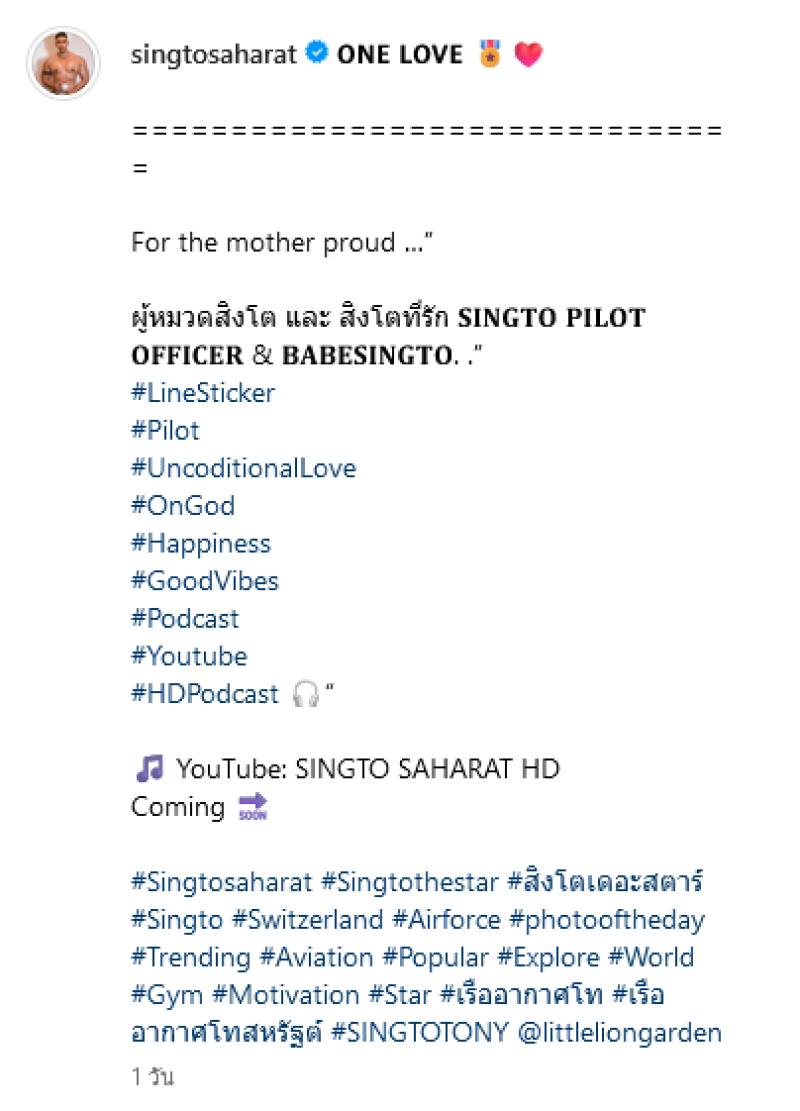This screenshot has width=800, height=1111.
Task: Open the #SINGTOTONY hashtag
Action: pos(420,1032)
